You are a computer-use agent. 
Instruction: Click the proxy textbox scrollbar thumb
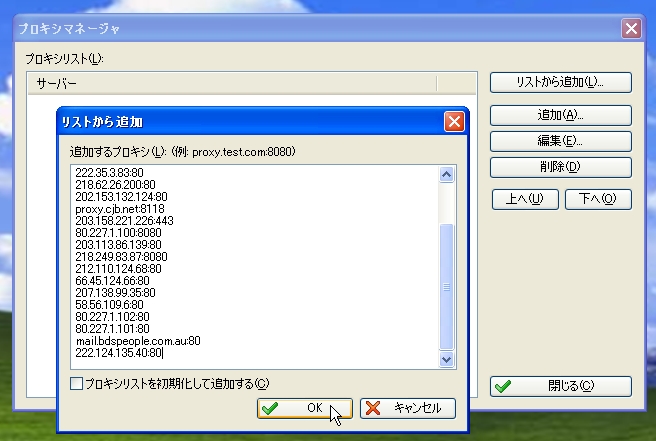click(x=446, y=287)
